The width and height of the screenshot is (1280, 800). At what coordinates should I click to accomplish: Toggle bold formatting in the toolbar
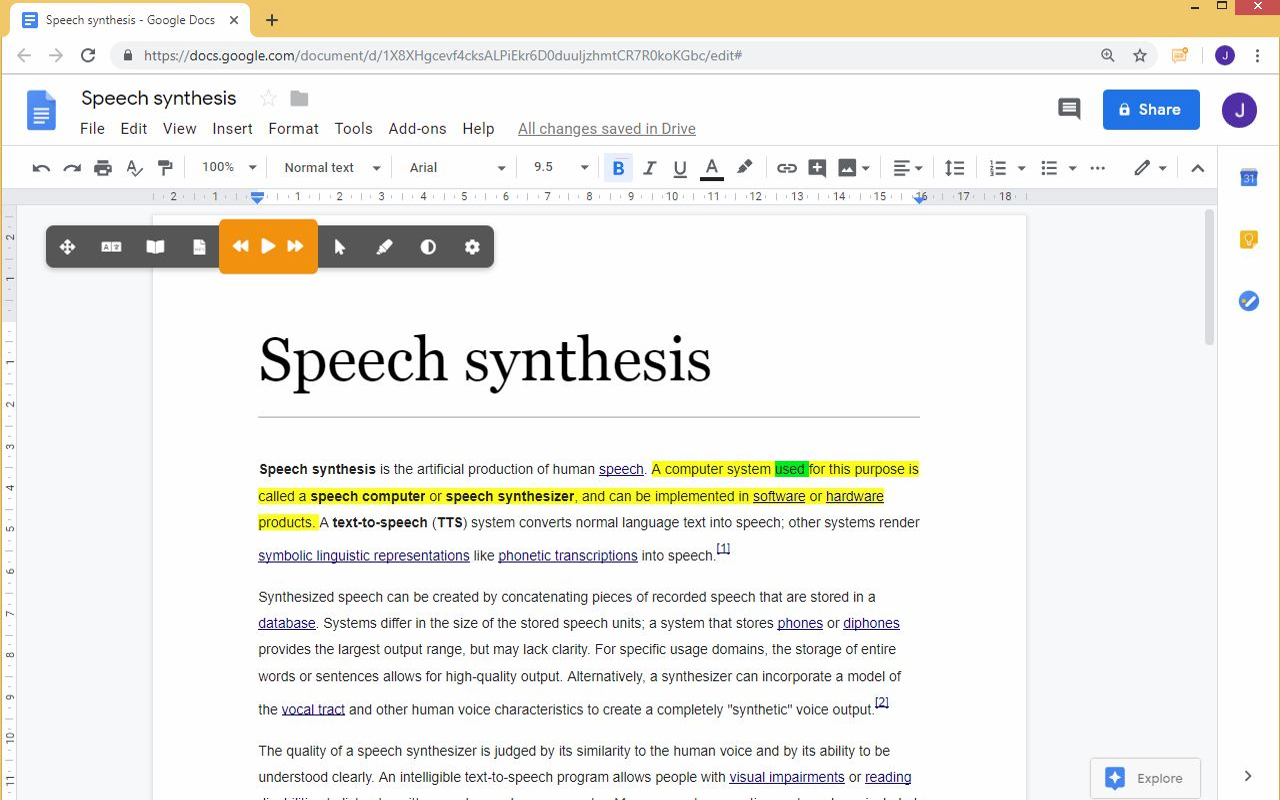(618, 167)
